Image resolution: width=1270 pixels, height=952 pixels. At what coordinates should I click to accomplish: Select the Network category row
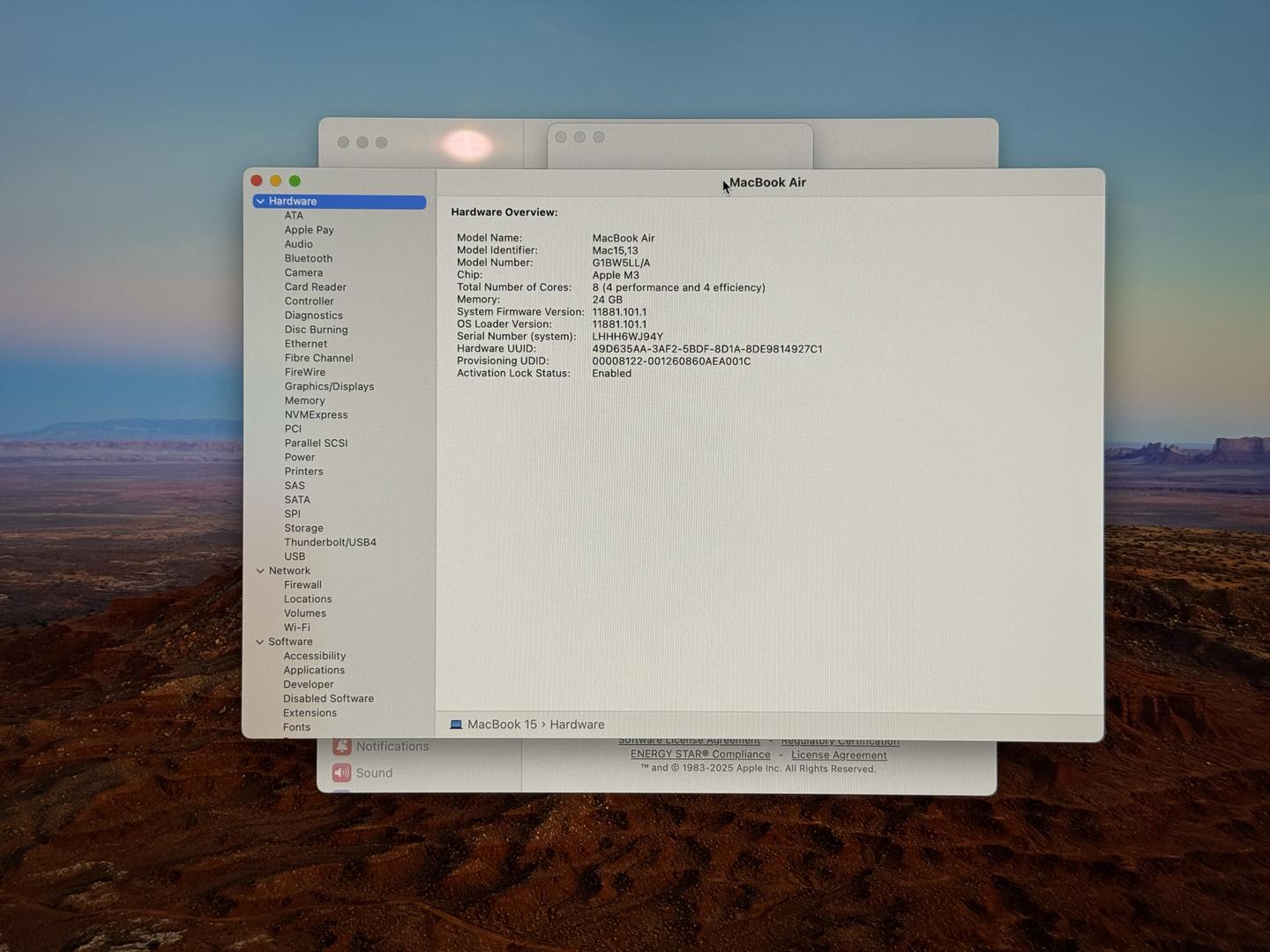[289, 571]
